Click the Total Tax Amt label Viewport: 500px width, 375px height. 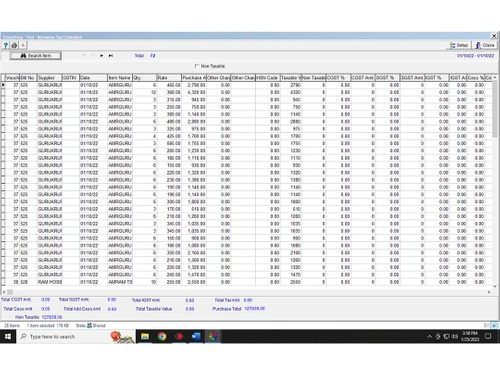(x=227, y=300)
